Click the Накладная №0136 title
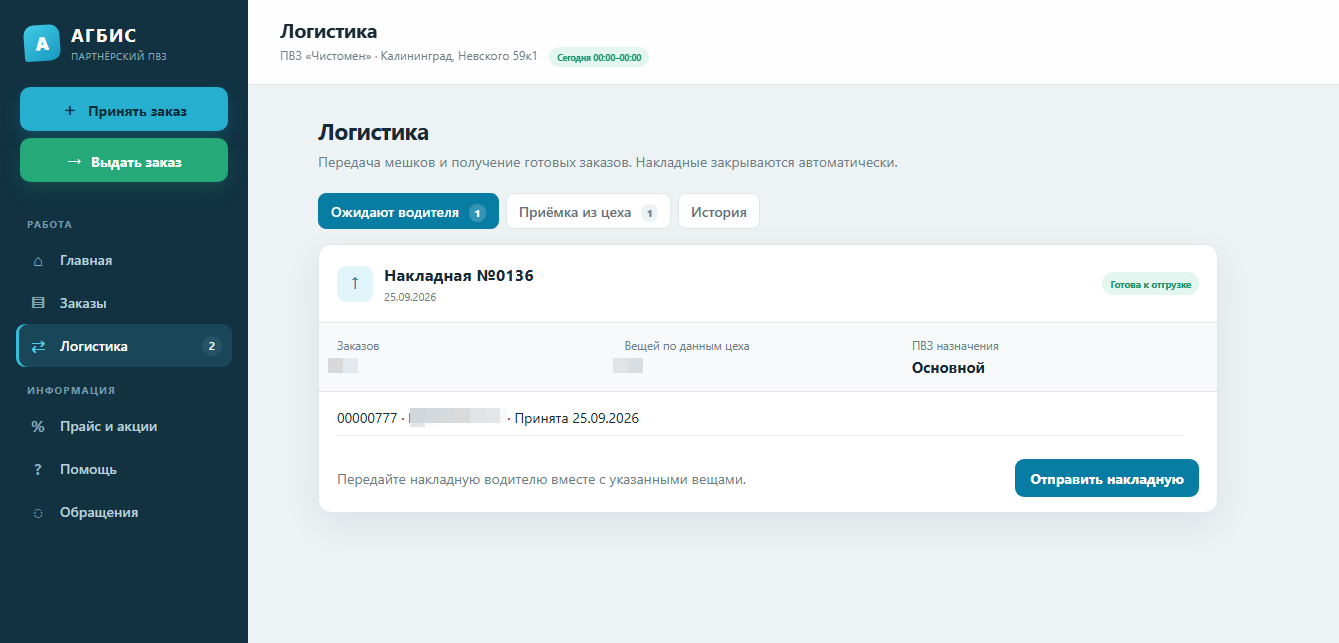The width and height of the screenshot is (1339, 643). point(459,276)
